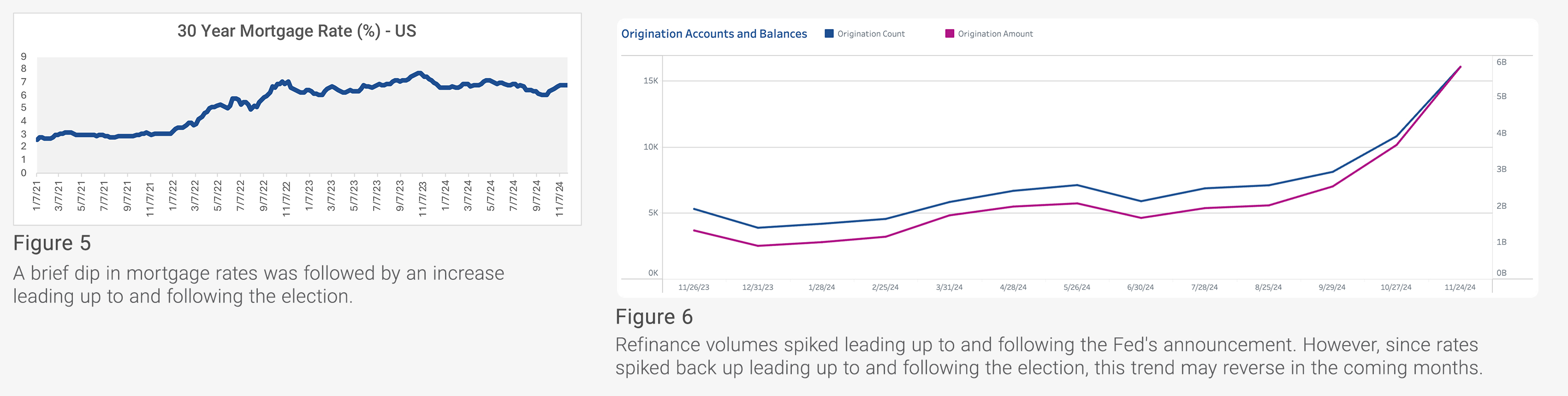Click the peak where both origination lines meet
1568x396 pixels.
click(1460, 67)
